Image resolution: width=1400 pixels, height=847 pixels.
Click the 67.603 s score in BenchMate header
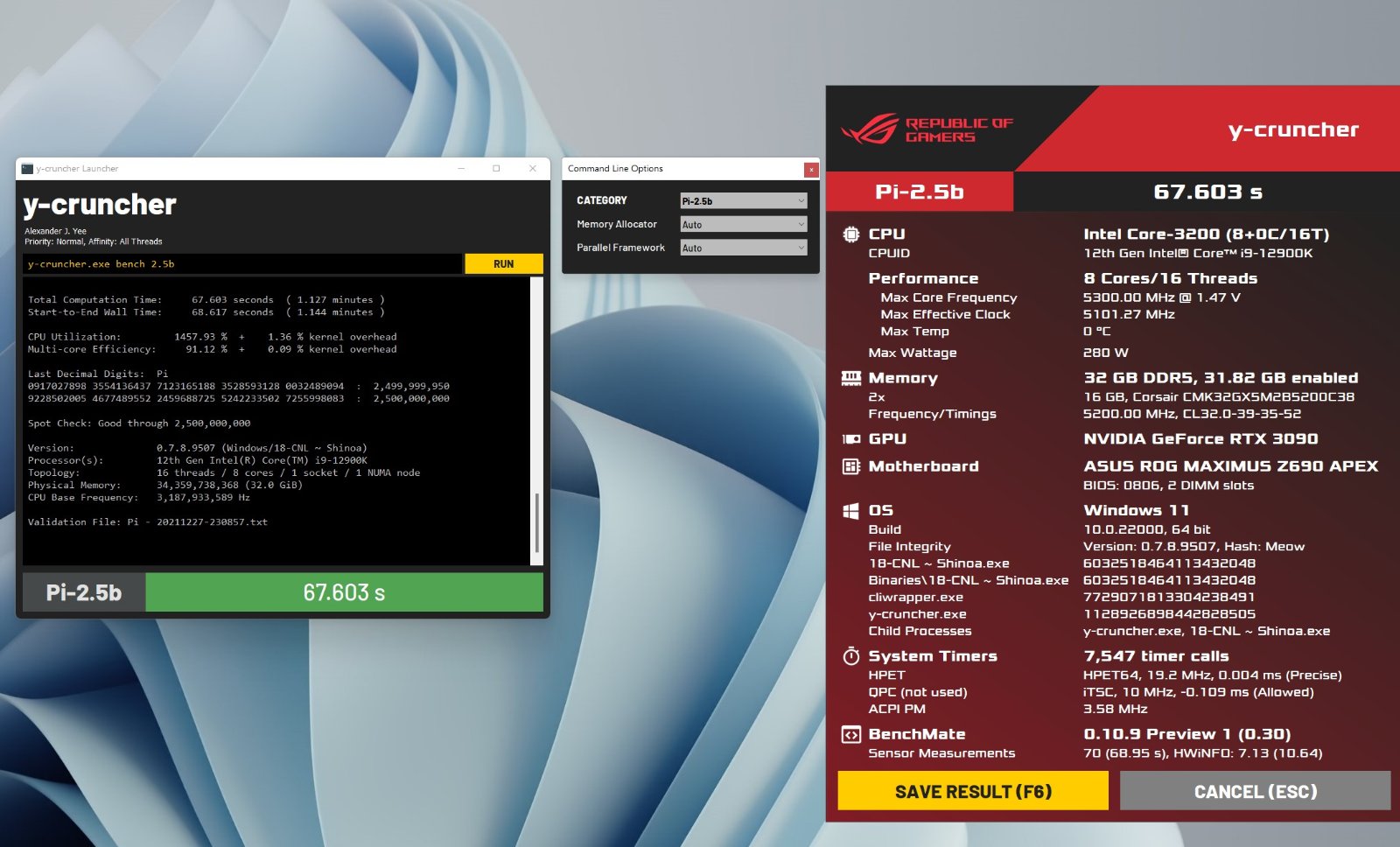click(x=1207, y=192)
